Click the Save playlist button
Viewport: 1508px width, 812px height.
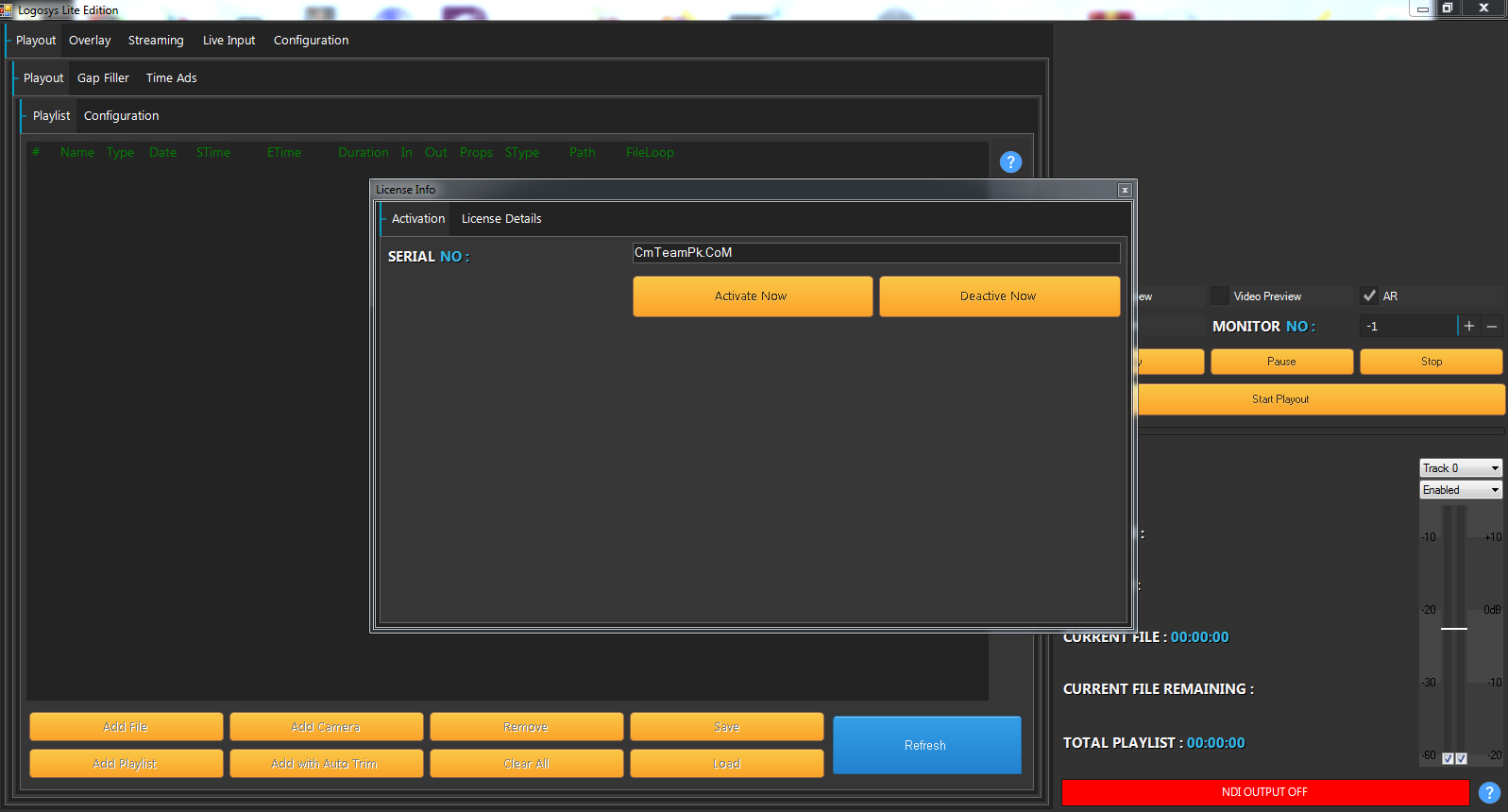(726, 727)
